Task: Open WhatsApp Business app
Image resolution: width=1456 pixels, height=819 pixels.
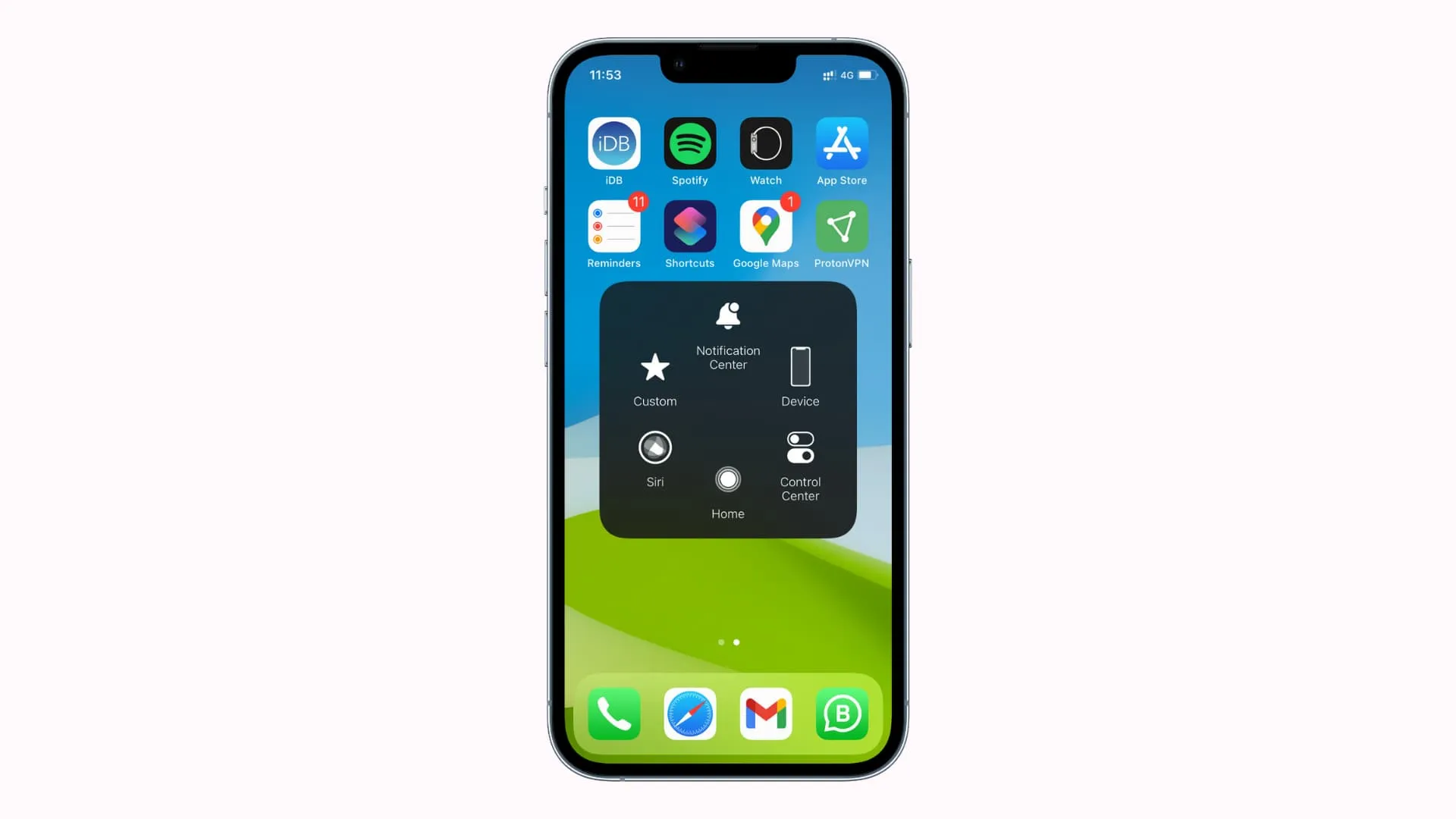Action: click(842, 713)
